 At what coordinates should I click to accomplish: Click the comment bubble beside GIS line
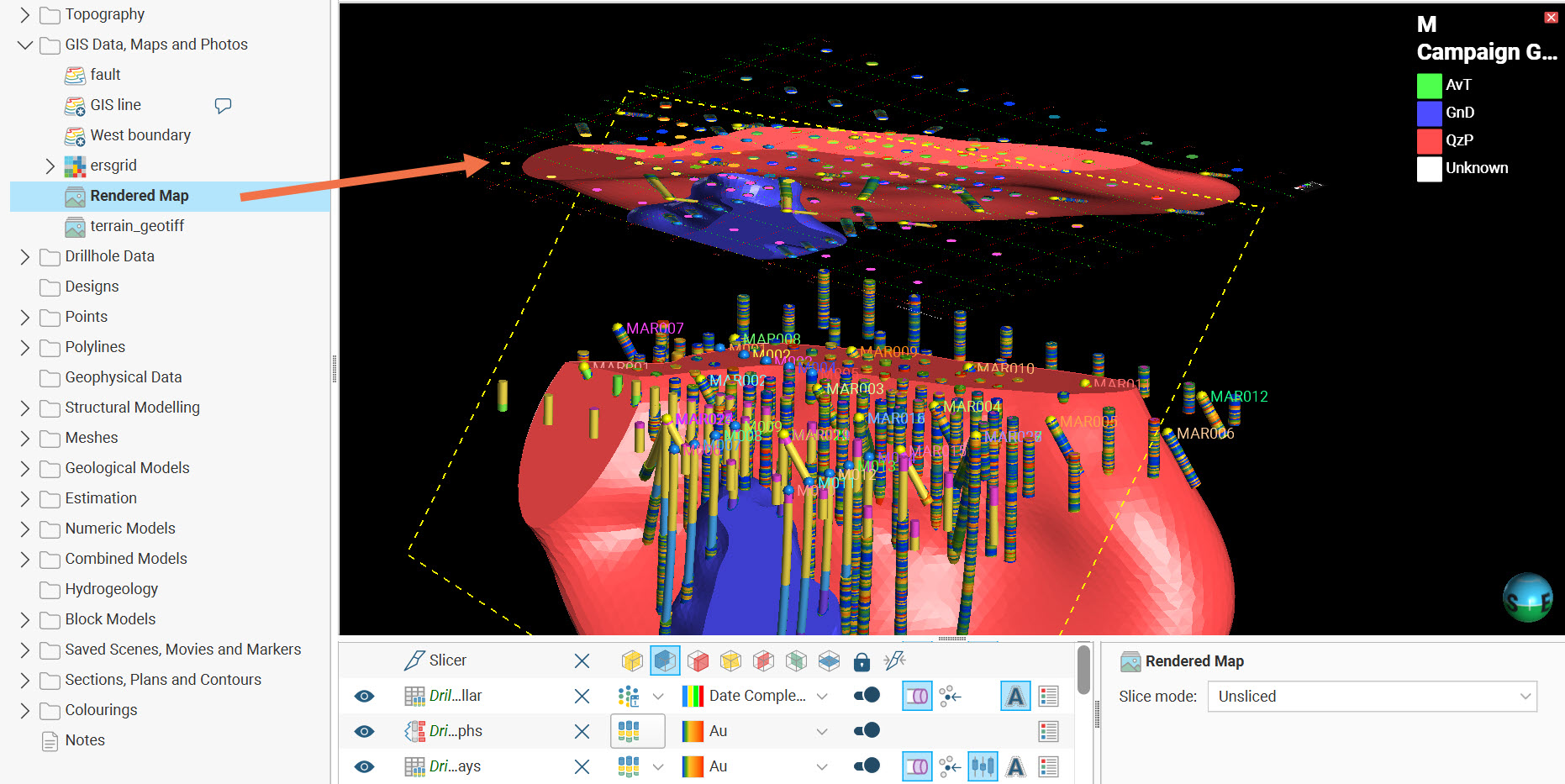pyautogui.click(x=223, y=105)
